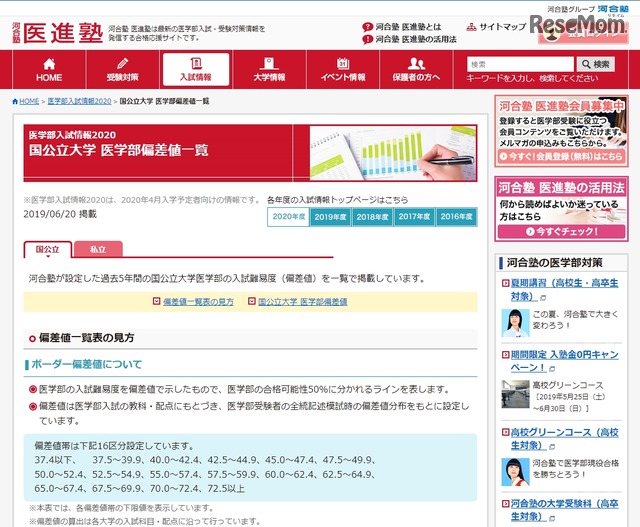The height and width of the screenshot is (527, 640).
Task: Click the thumbnail beside この夏、河合塾で大きく変わろう
Action: (x=515, y=323)
